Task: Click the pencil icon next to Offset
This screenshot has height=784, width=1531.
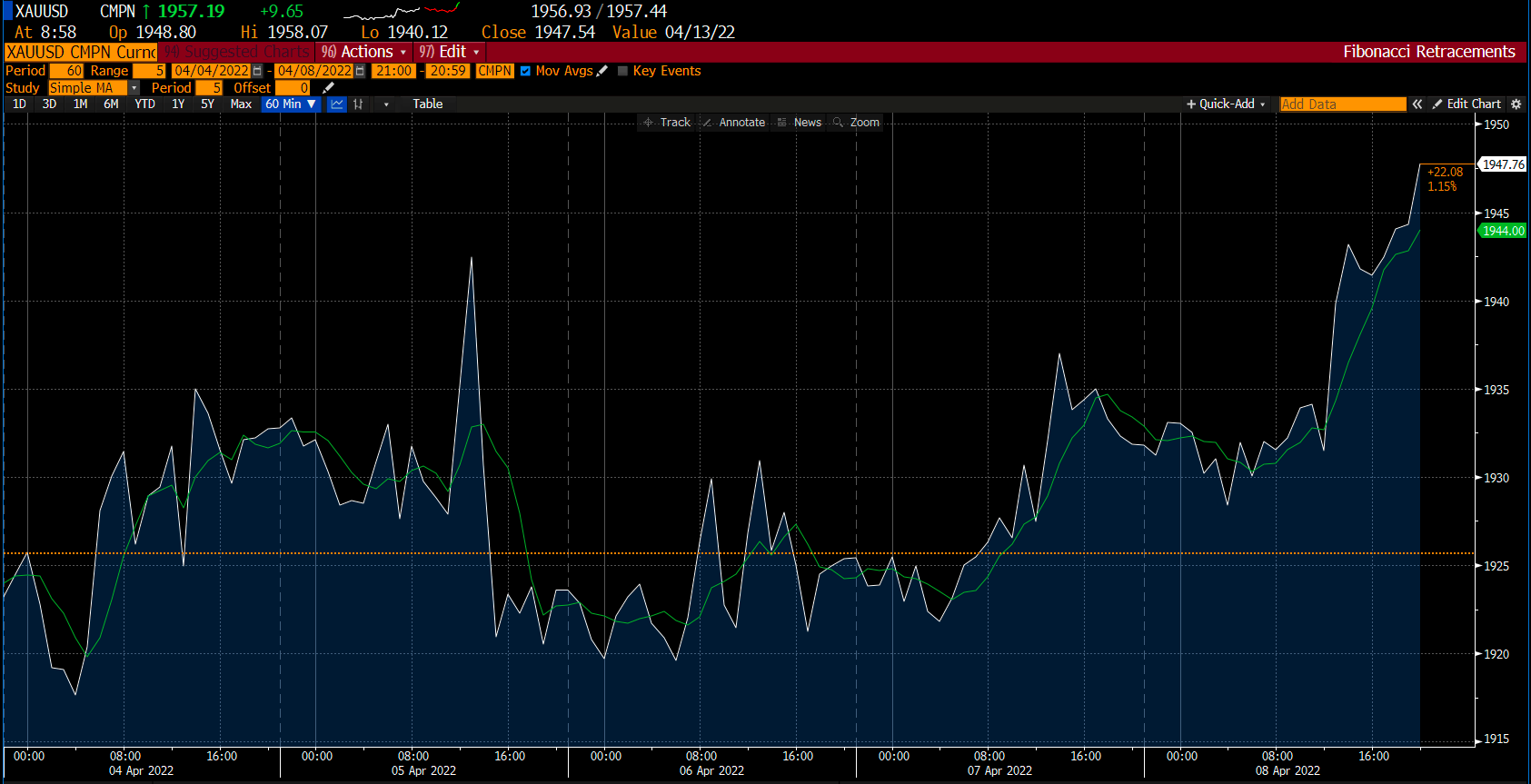Action: tap(329, 88)
